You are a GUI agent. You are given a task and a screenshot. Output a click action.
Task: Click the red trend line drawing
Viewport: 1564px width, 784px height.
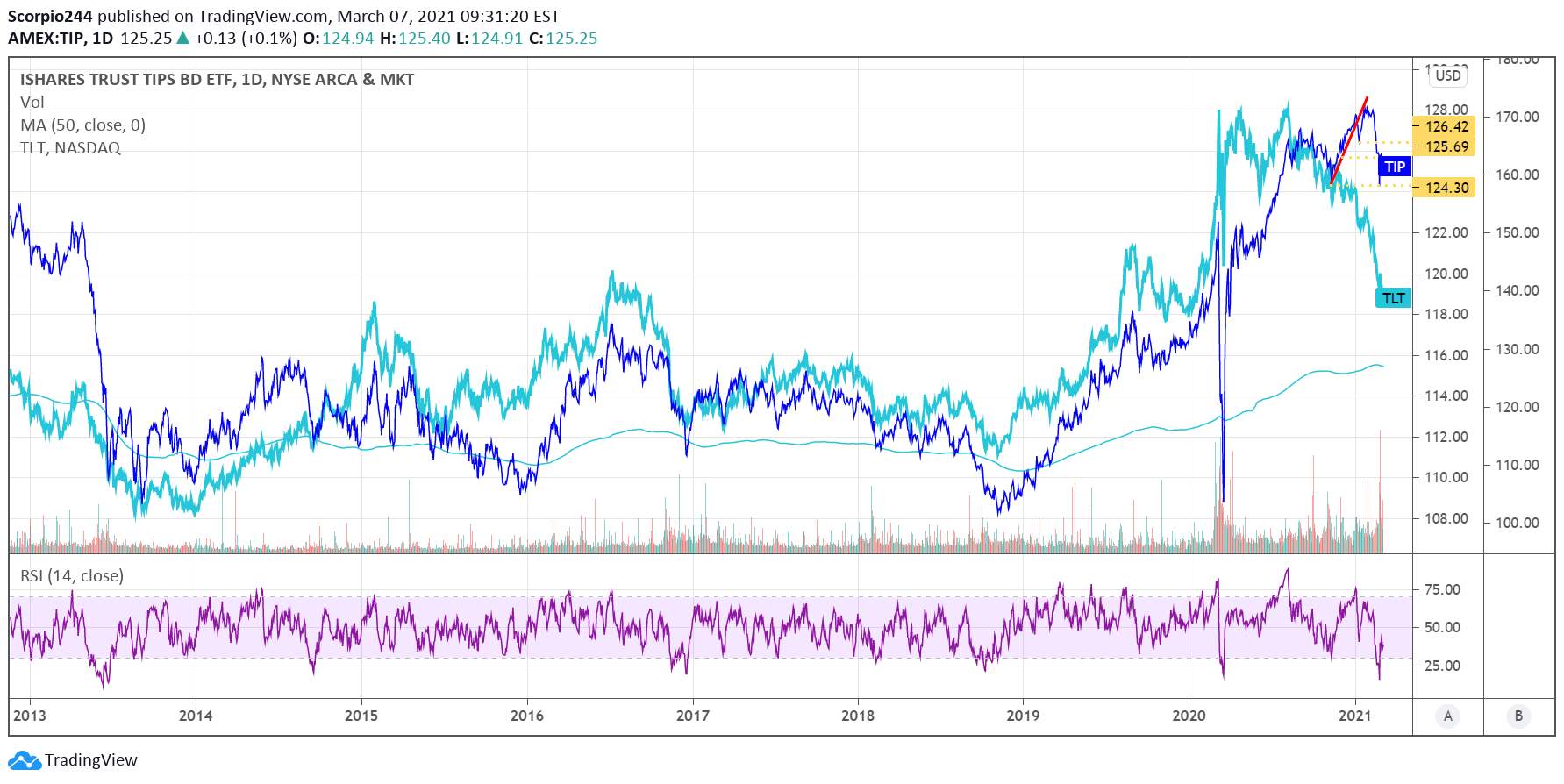pyautogui.click(x=1349, y=141)
